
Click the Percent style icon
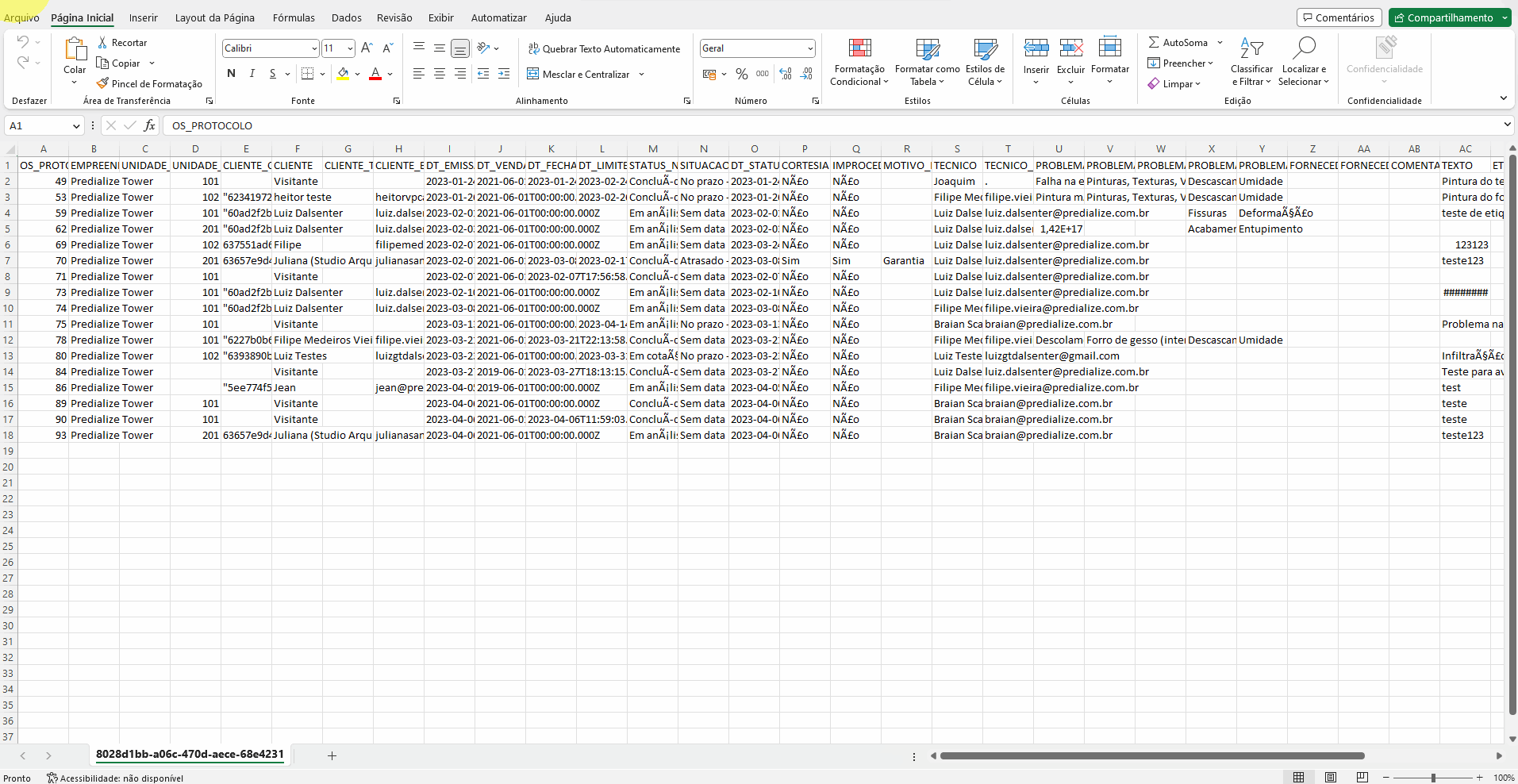click(x=741, y=74)
